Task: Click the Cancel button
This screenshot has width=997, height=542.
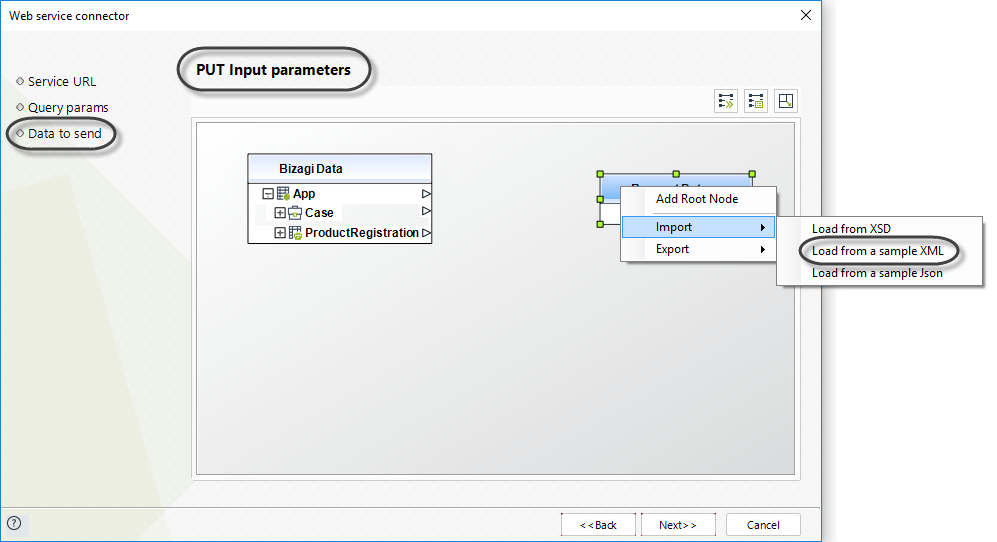Action: (x=763, y=525)
